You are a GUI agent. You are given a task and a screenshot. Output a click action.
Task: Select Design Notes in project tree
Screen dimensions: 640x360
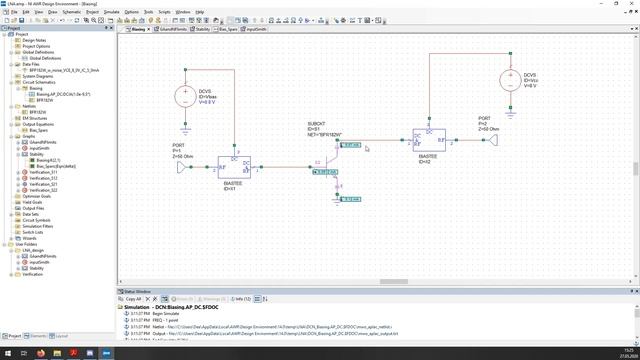(34, 40)
